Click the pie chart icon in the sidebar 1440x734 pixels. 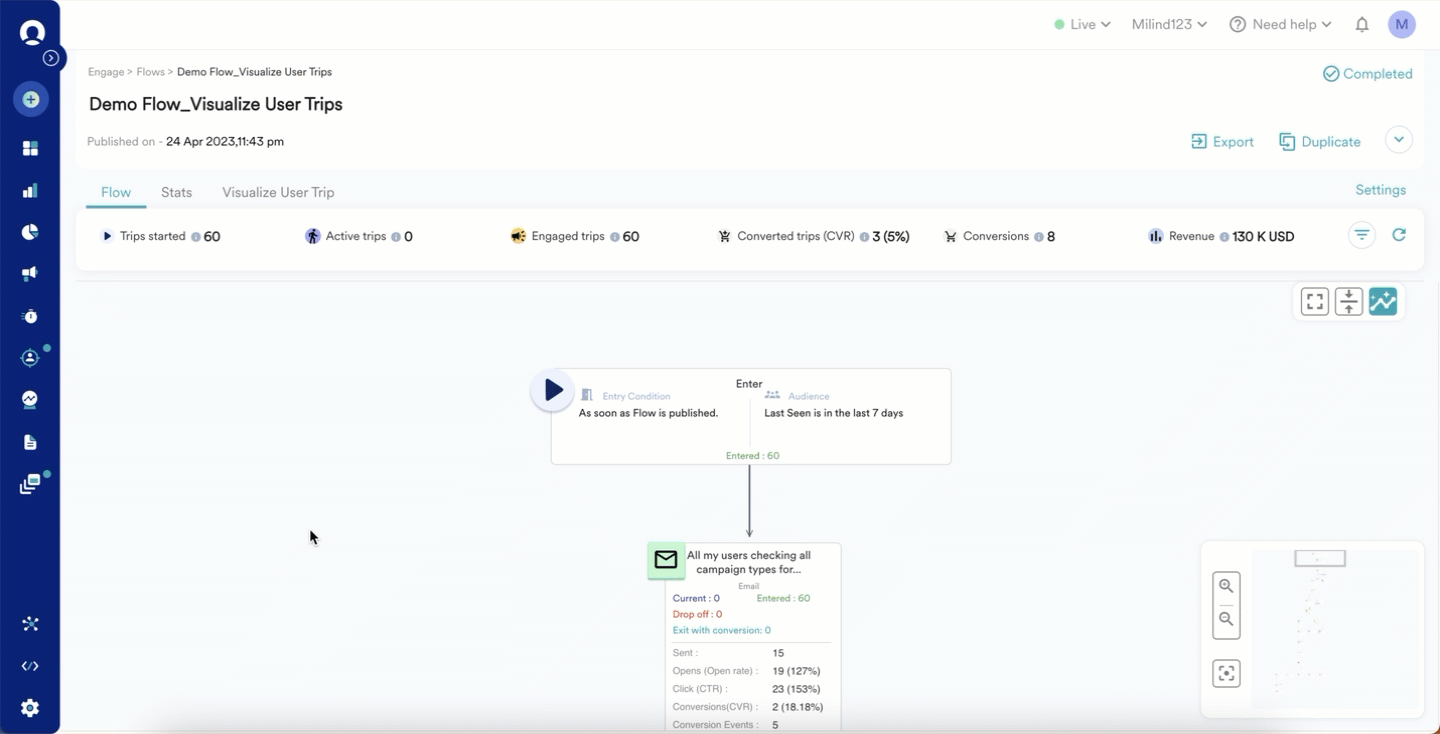click(x=30, y=231)
